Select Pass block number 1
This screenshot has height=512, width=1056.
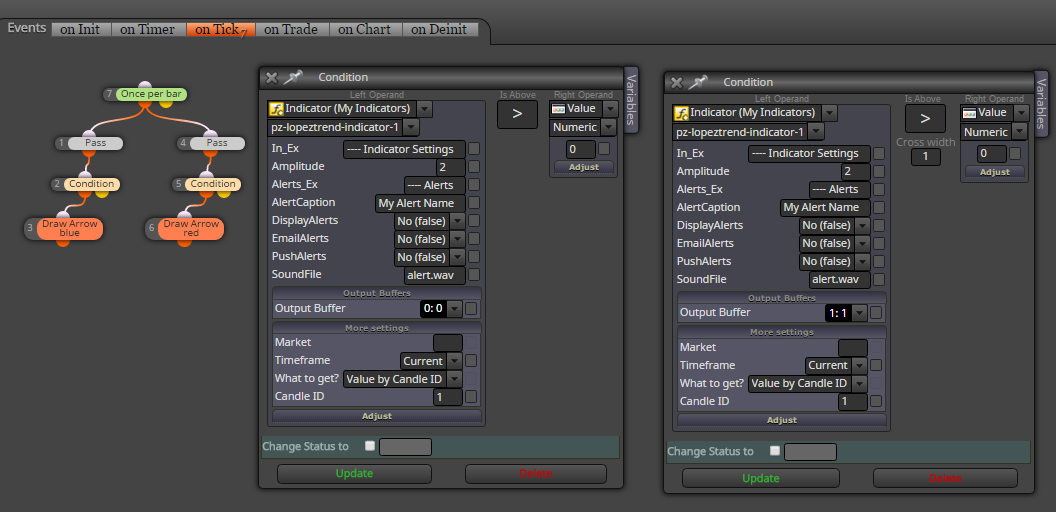tap(95, 143)
